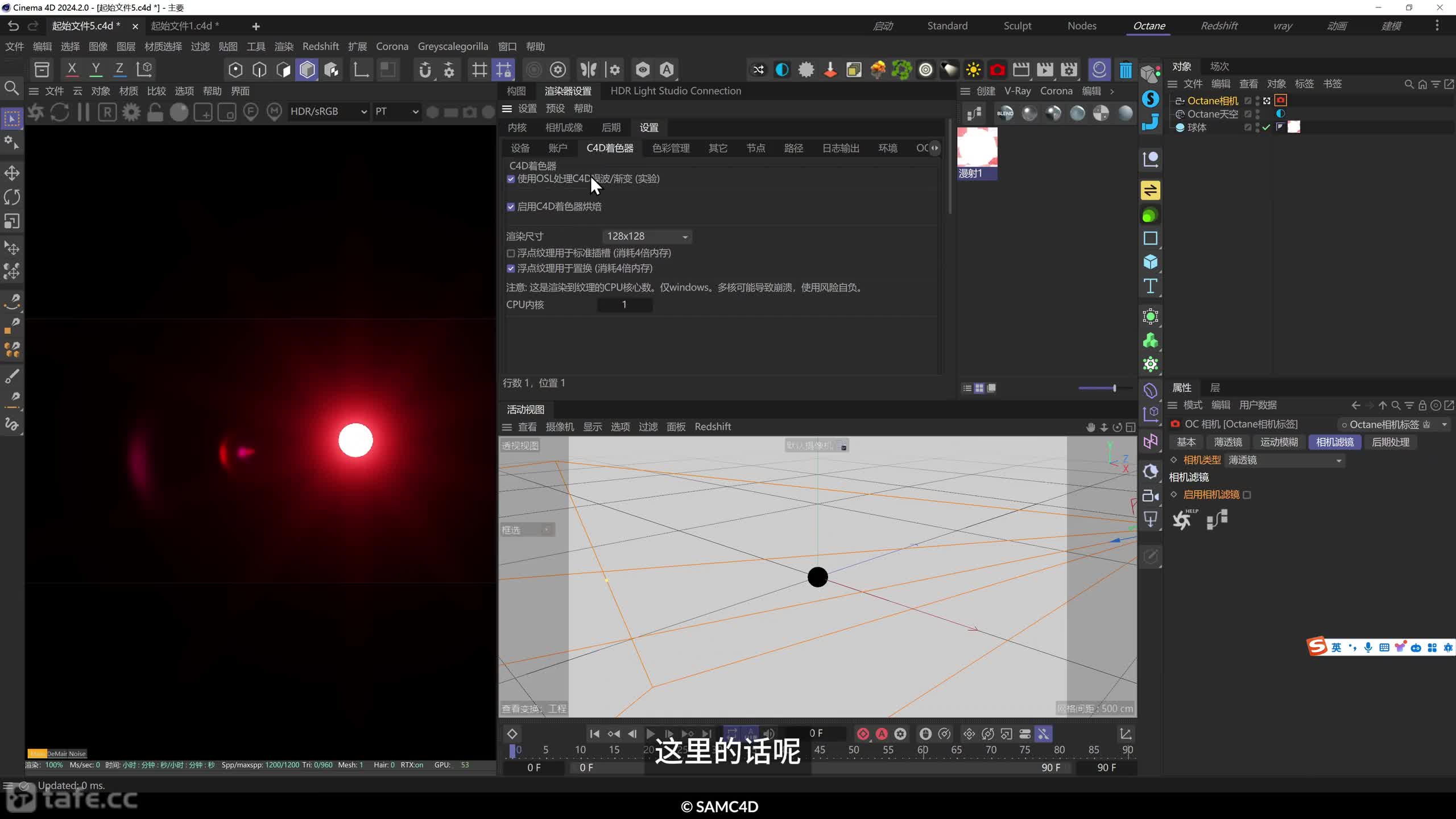The width and height of the screenshot is (1456, 819).
Task: Toggle visibility dots for 球体 object
Action: coord(1258,127)
